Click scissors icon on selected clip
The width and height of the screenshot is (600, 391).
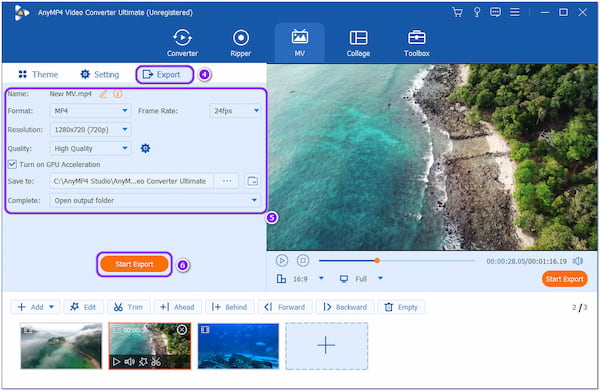click(156, 362)
